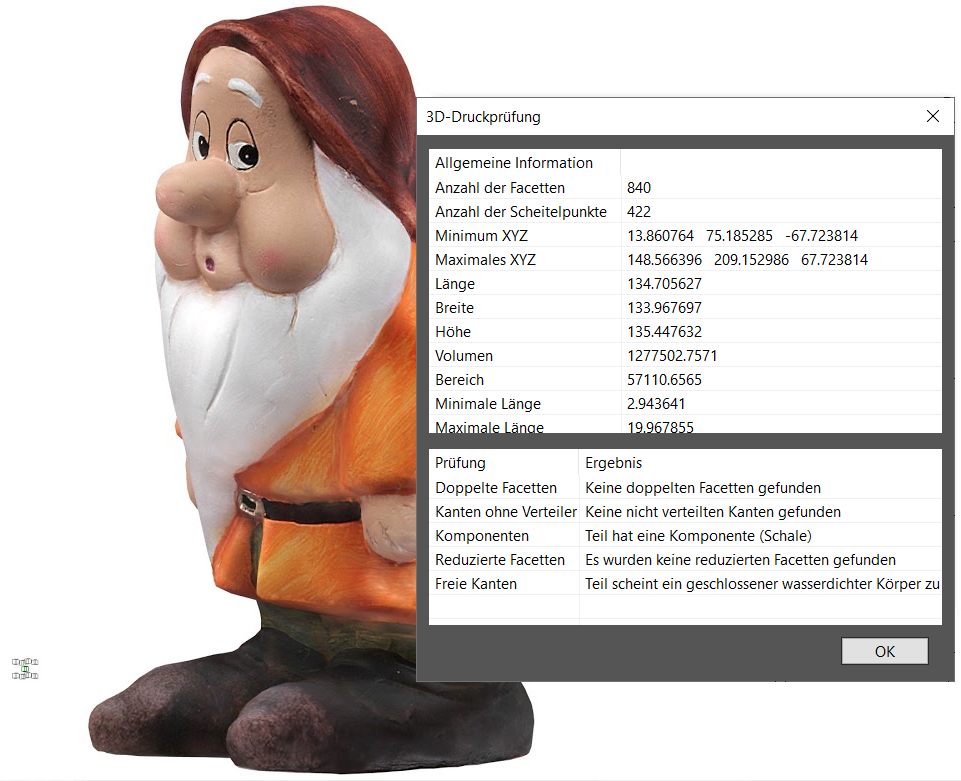961x781 pixels.
Task: Select the vertex count value 422
Action: point(639,211)
